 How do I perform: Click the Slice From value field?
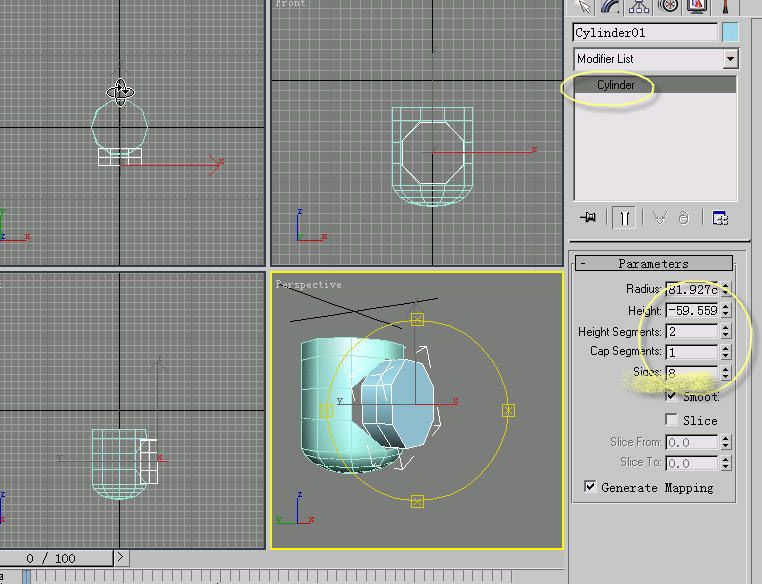point(692,442)
